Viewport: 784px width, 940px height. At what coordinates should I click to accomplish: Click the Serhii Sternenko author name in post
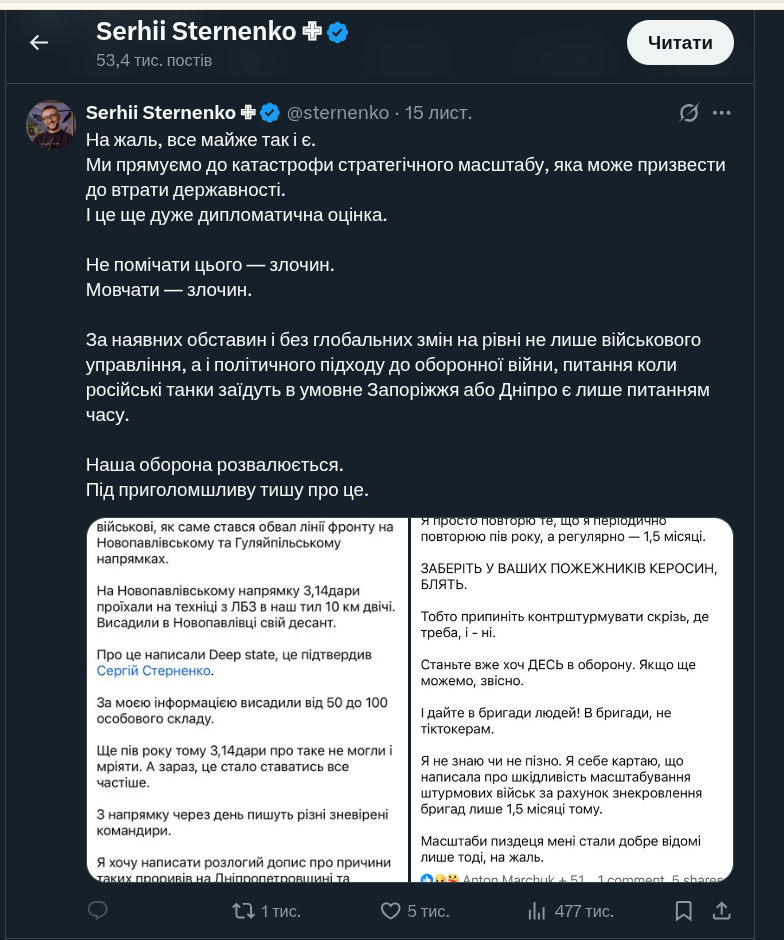(x=161, y=113)
